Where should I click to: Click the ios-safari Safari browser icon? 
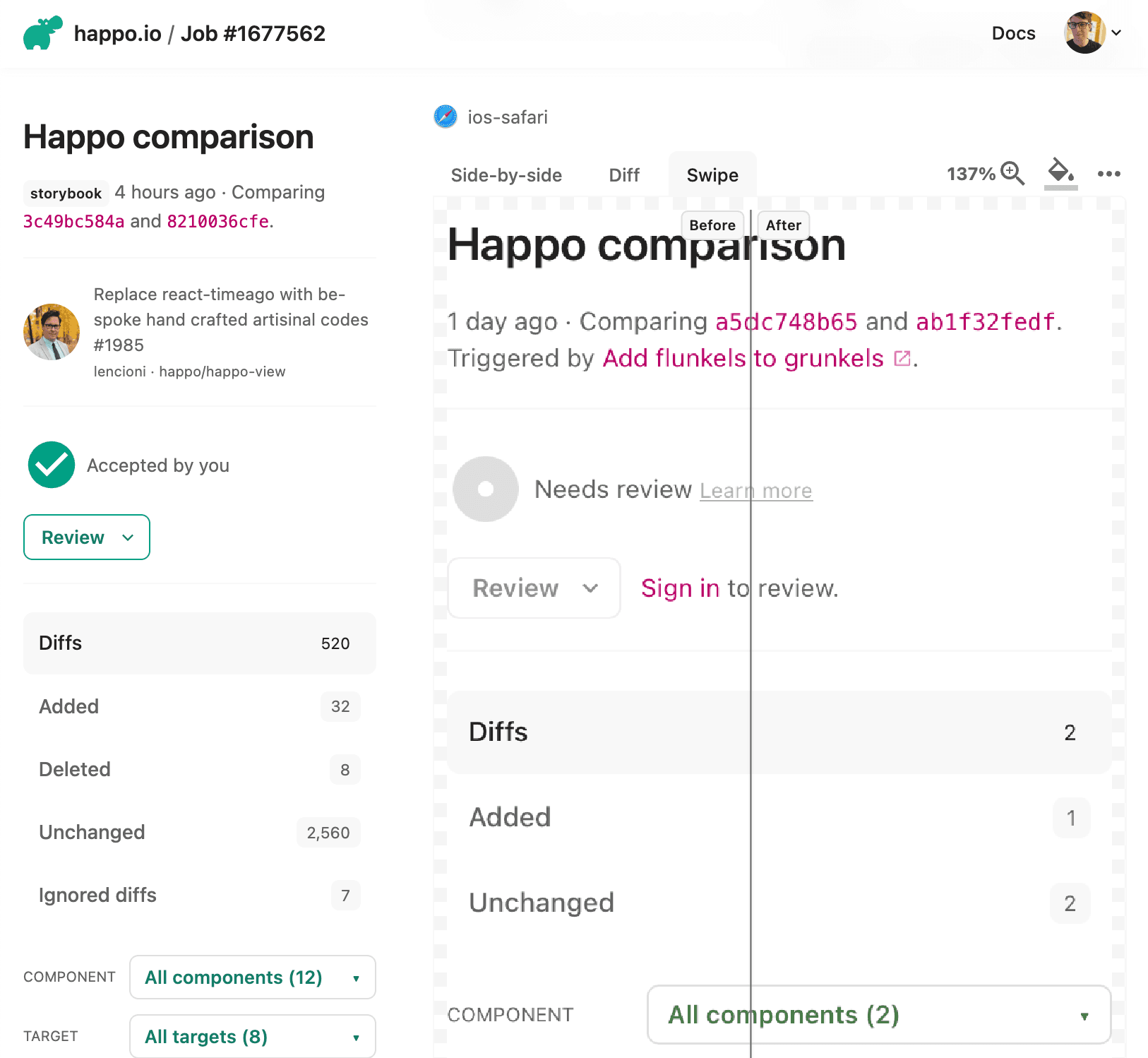pos(446,117)
